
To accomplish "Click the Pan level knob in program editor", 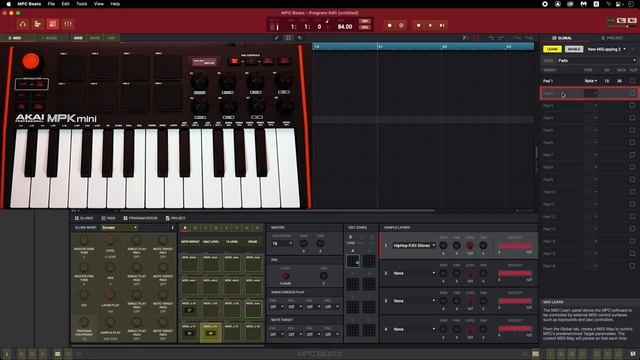I will click(285, 276).
